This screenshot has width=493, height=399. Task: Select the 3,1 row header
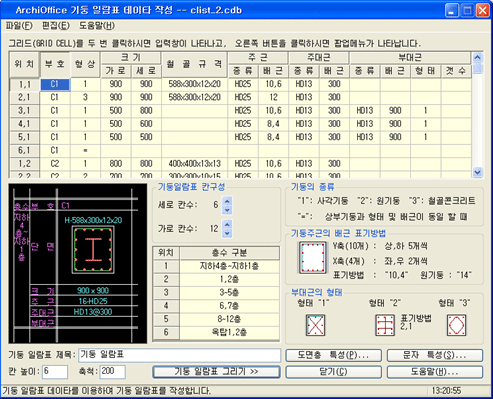pyautogui.click(x=24, y=111)
